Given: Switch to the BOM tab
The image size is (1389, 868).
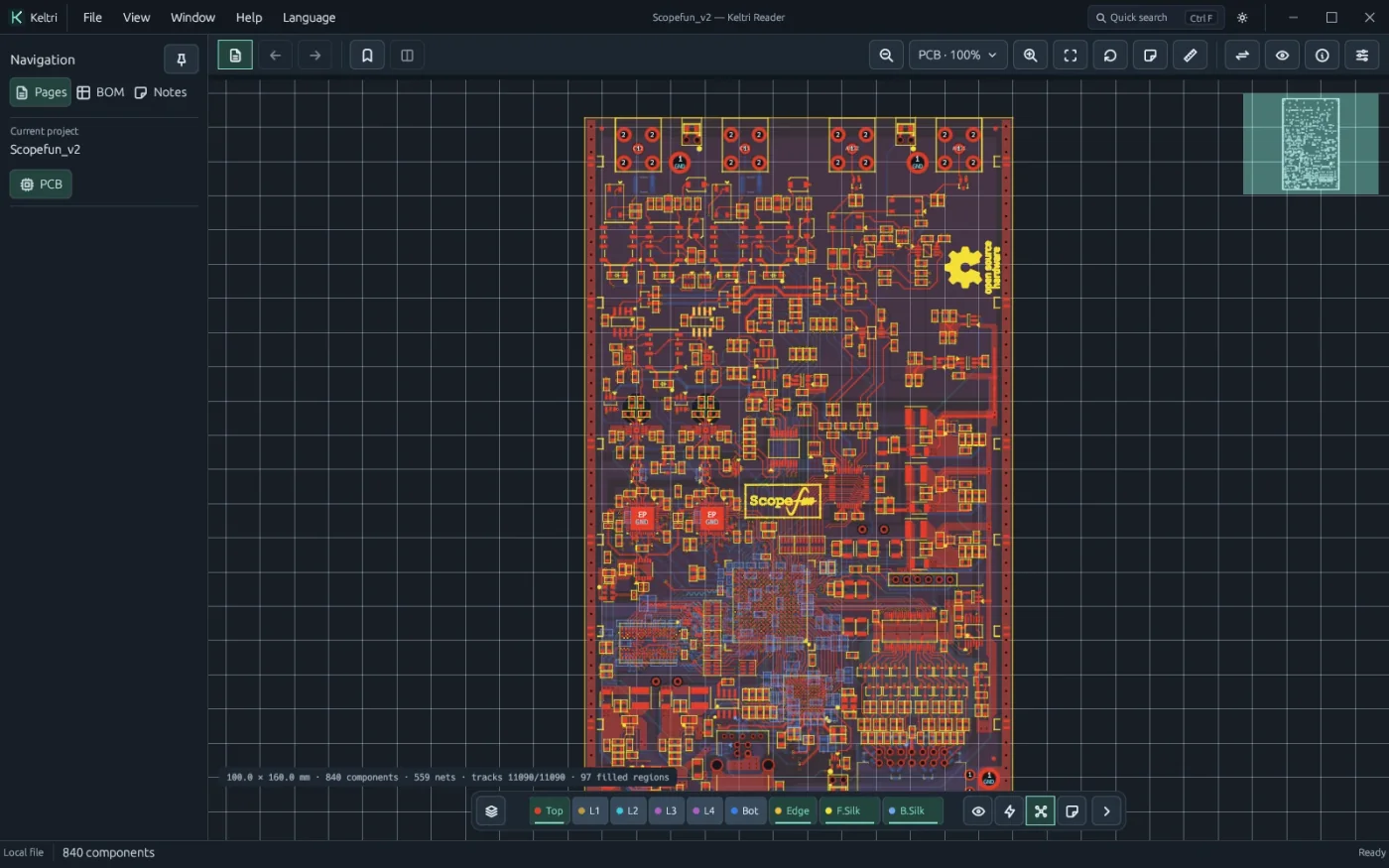Looking at the screenshot, I should coord(100,92).
